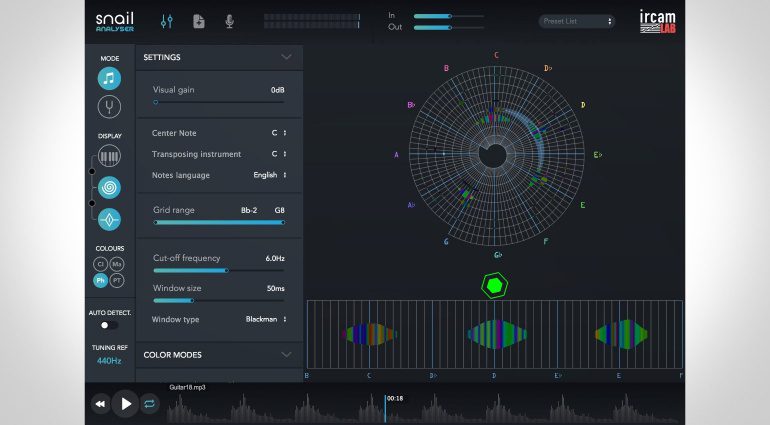Toggle the Auto Detect switch
Image resolution: width=770 pixels, height=425 pixels.
tap(108, 325)
